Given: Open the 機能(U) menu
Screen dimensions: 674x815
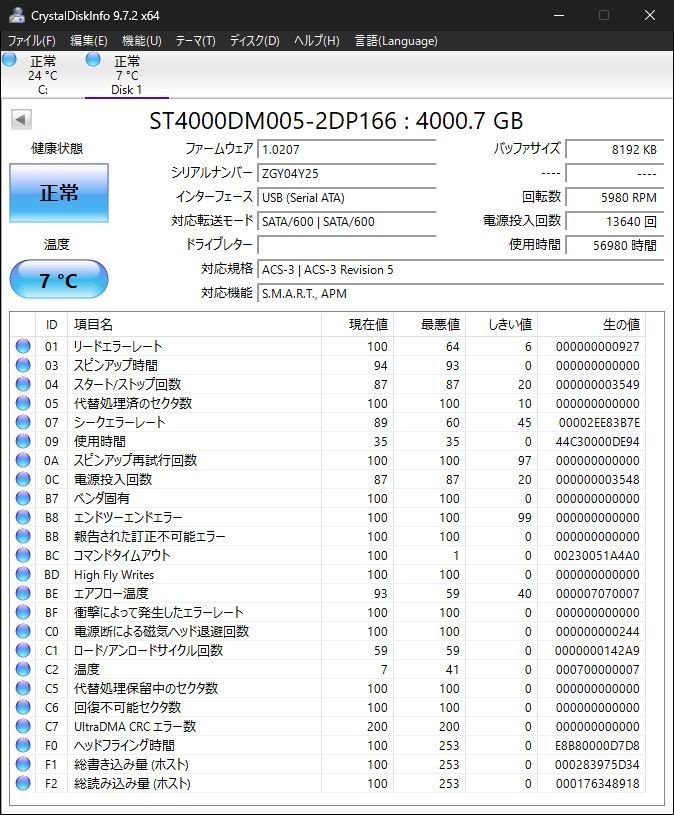Looking at the screenshot, I should [141, 41].
